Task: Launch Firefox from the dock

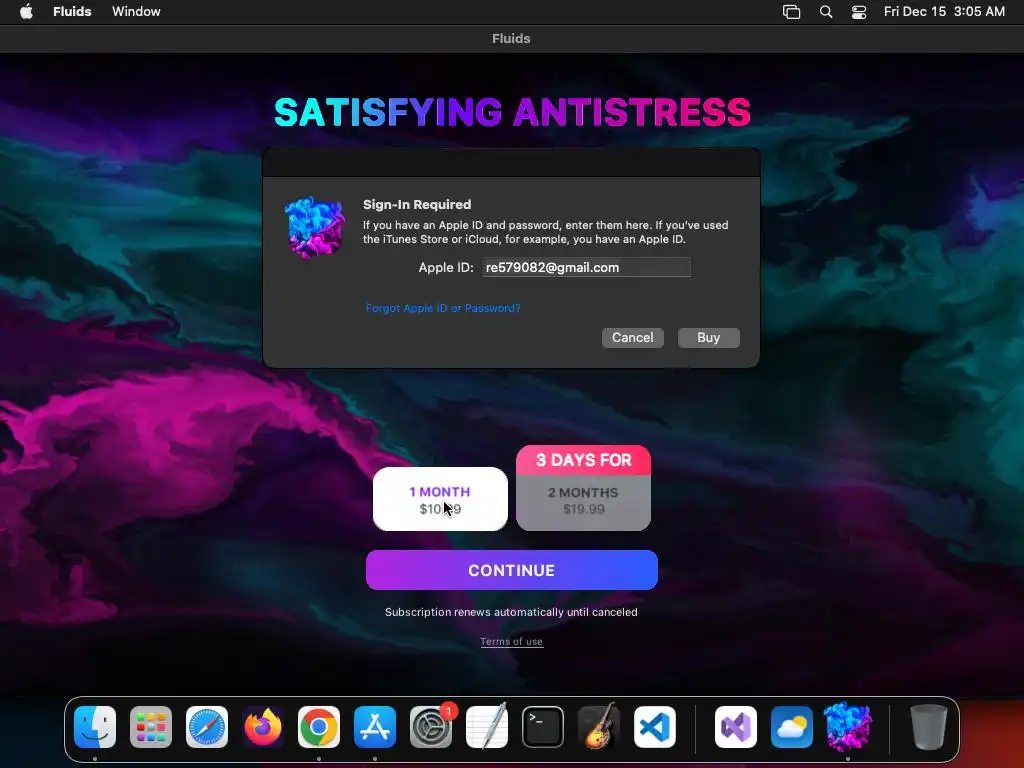Action: (263, 727)
